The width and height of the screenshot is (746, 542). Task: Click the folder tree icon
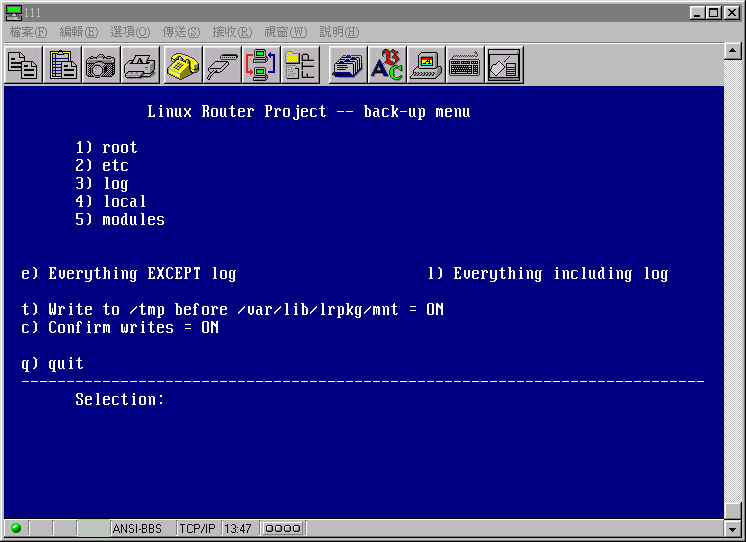[x=300, y=65]
